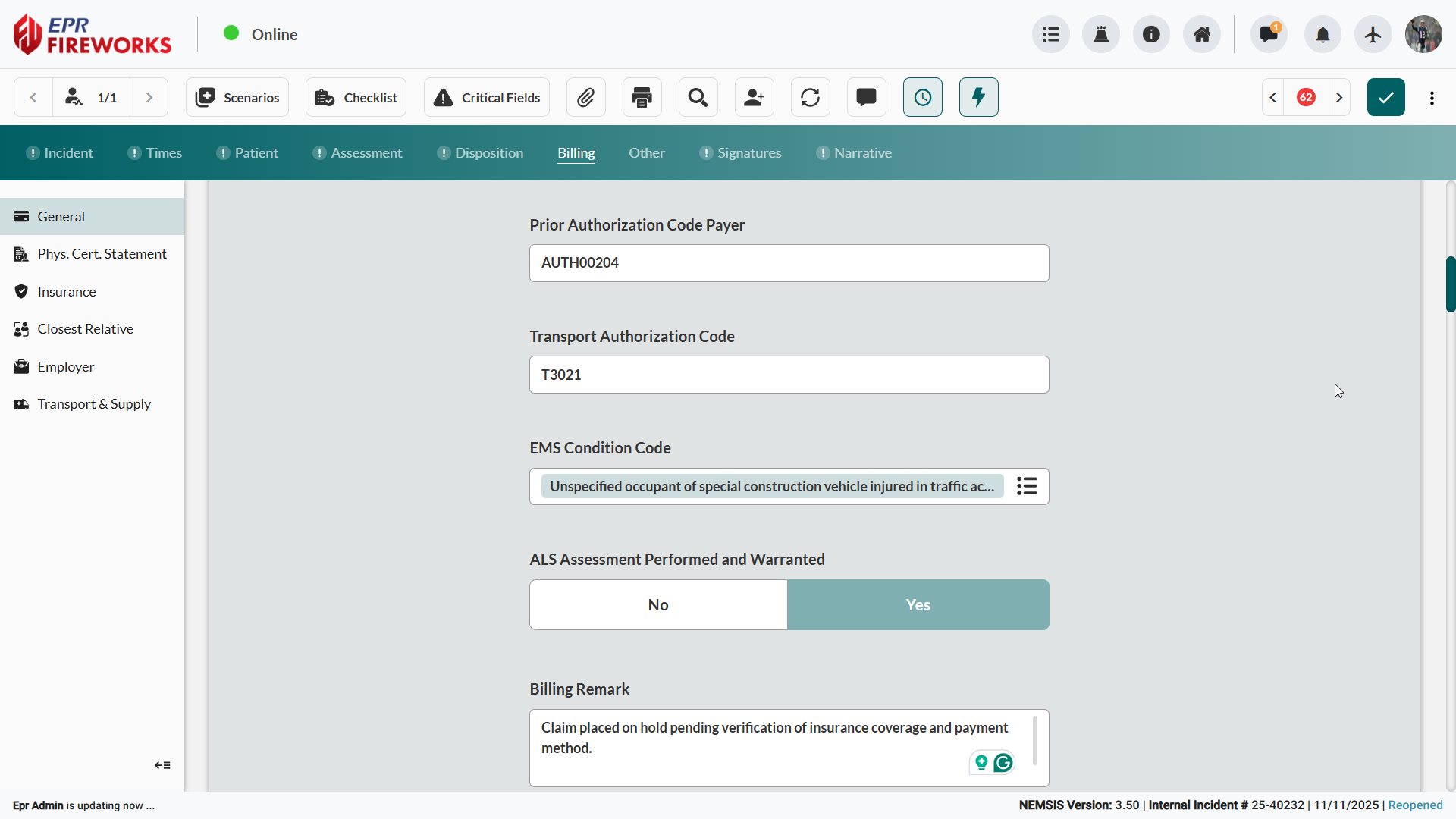The width and height of the screenshot is (1456, 819).
Task: Click the refresh sync icon
Action: click(810, 97)
